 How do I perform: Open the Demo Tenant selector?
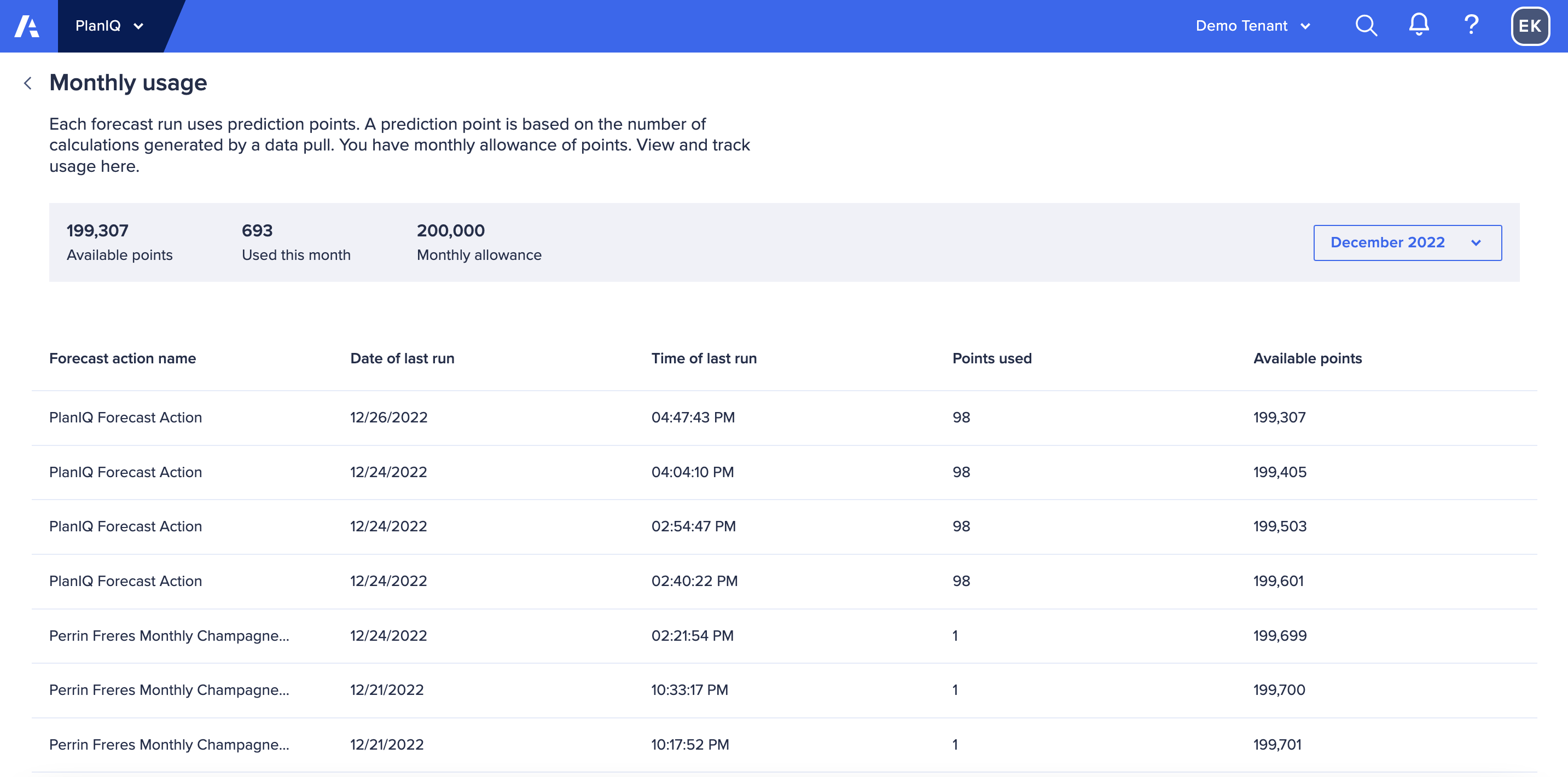pos(1252,26)
